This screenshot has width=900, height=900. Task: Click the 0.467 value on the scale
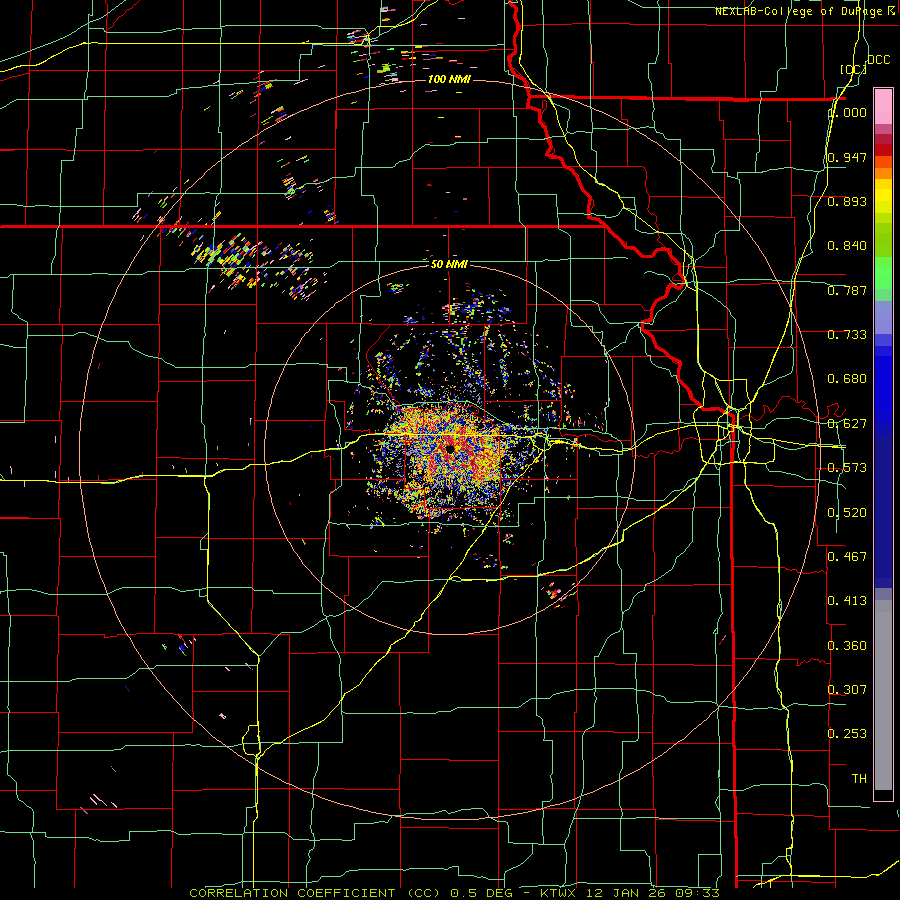(x=847, y=556)
